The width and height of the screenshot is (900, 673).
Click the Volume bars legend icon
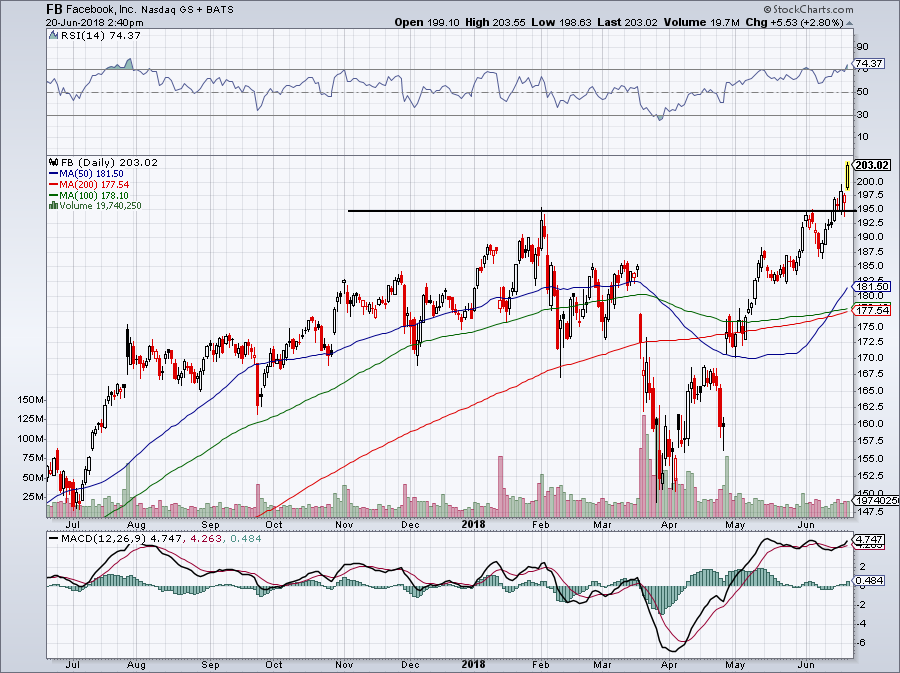[x=54, y=205]
